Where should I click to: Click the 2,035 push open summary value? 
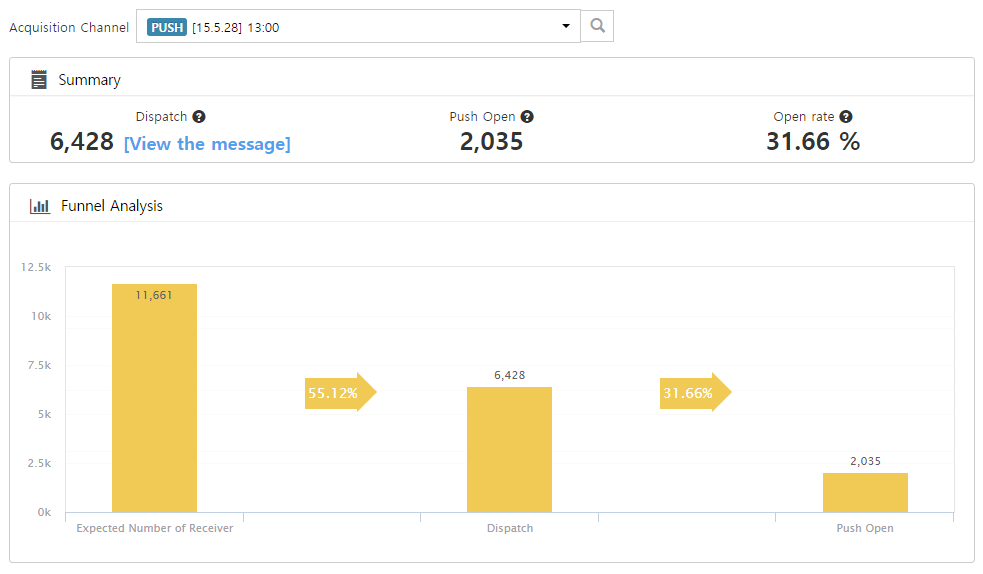[x=492, y=142]
